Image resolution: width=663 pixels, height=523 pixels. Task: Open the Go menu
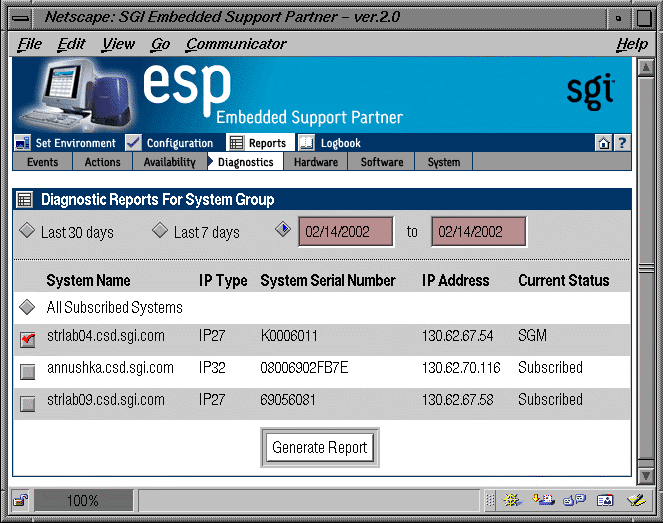pos(161,44)
